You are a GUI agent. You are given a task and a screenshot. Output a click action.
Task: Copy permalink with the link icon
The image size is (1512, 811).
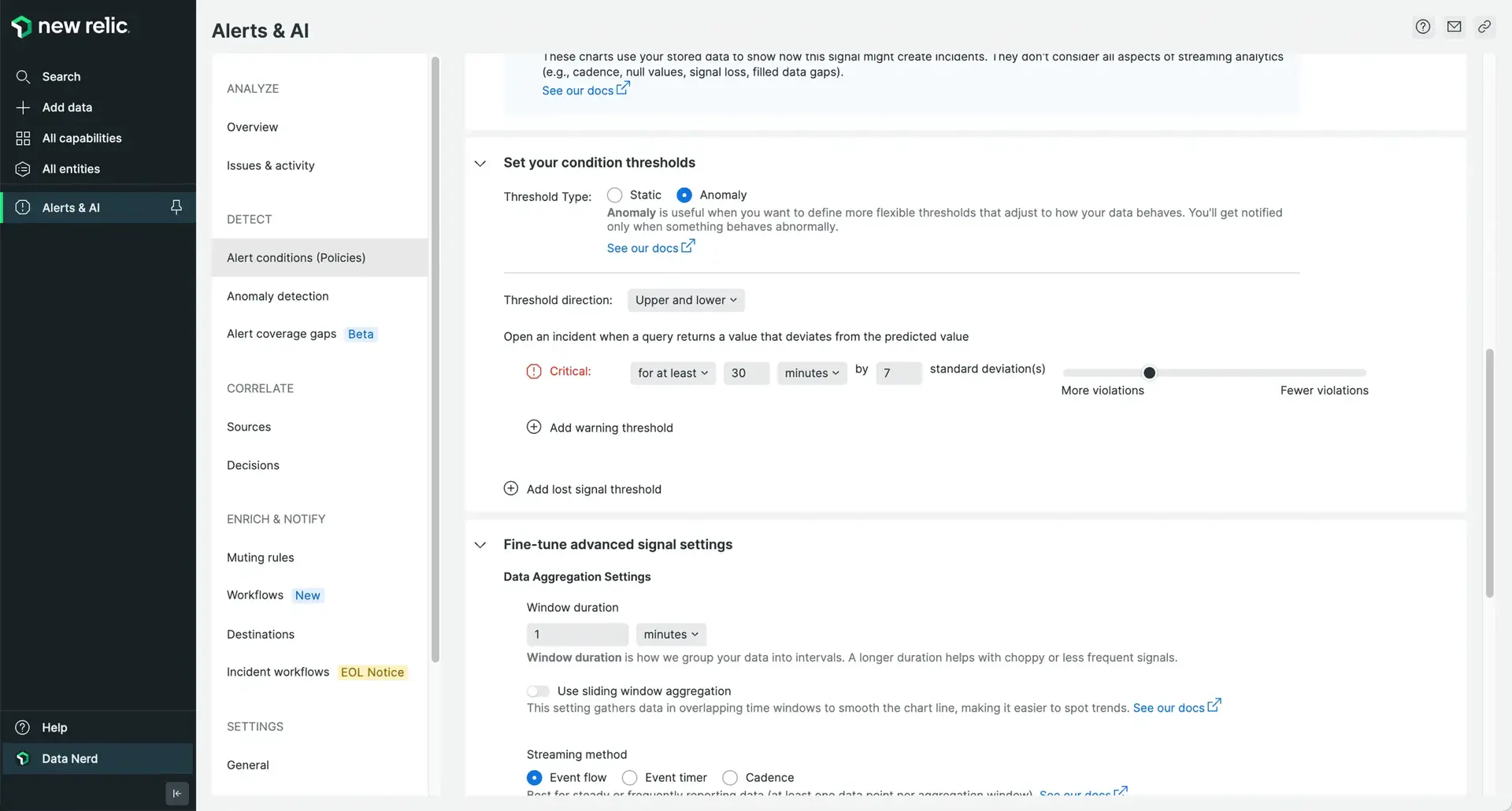pyautogui.click(x=1484, y=27)
